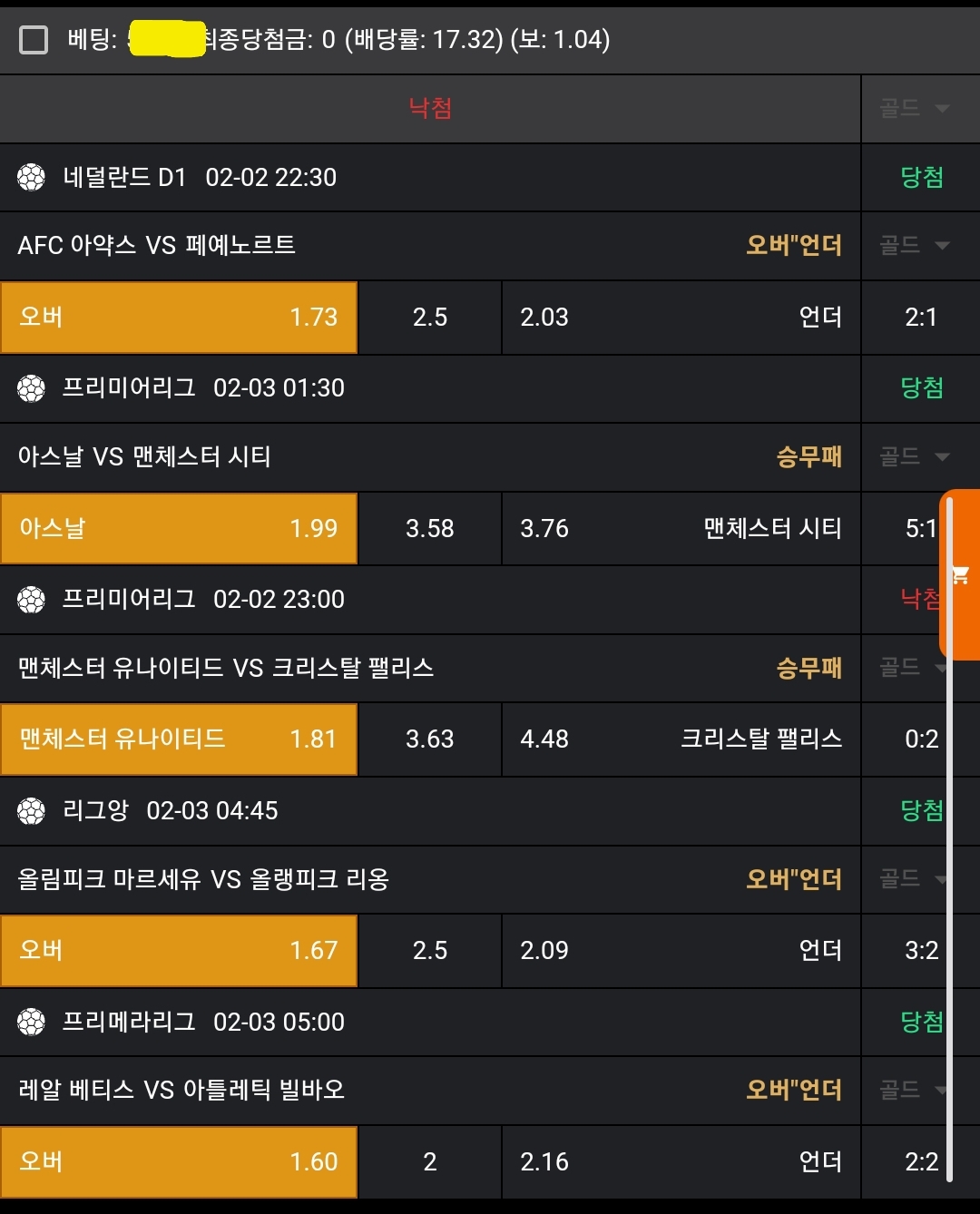
Task: Choose 언더 2.03 for the Ajax match
Action: pyautogui.click(x=681, y=318)
